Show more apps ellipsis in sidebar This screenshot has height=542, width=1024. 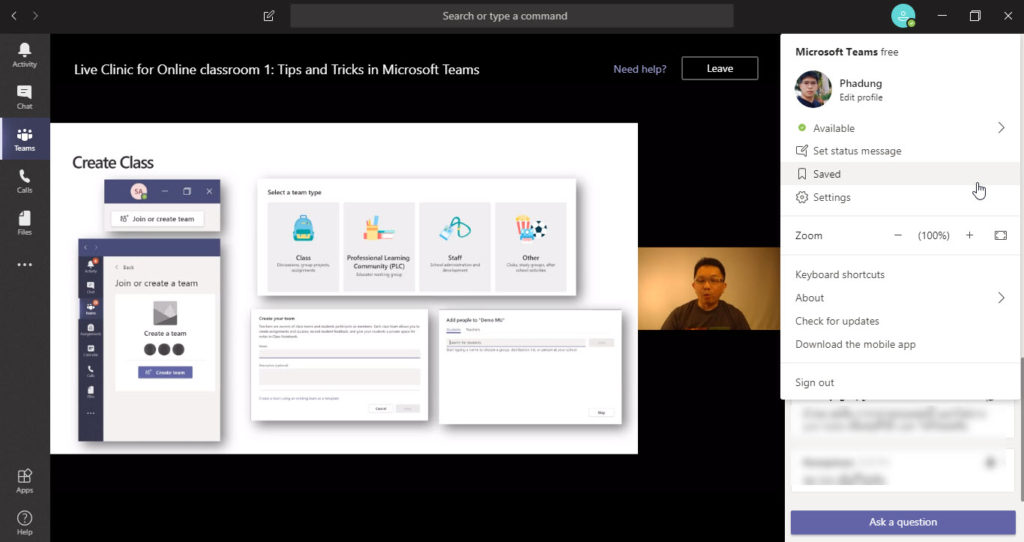coord(24,264)
